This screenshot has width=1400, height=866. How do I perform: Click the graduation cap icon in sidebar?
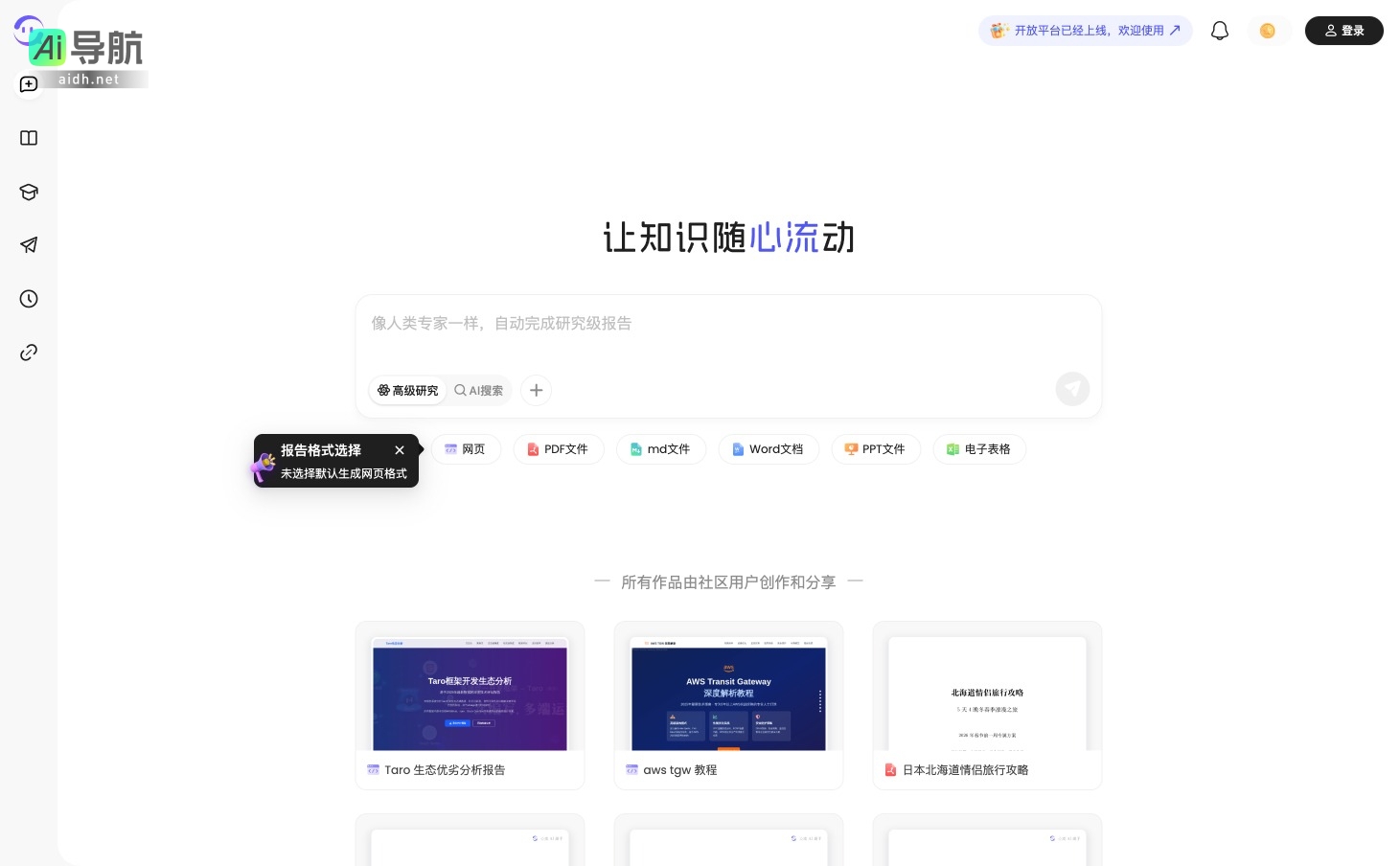click(29, 192)
